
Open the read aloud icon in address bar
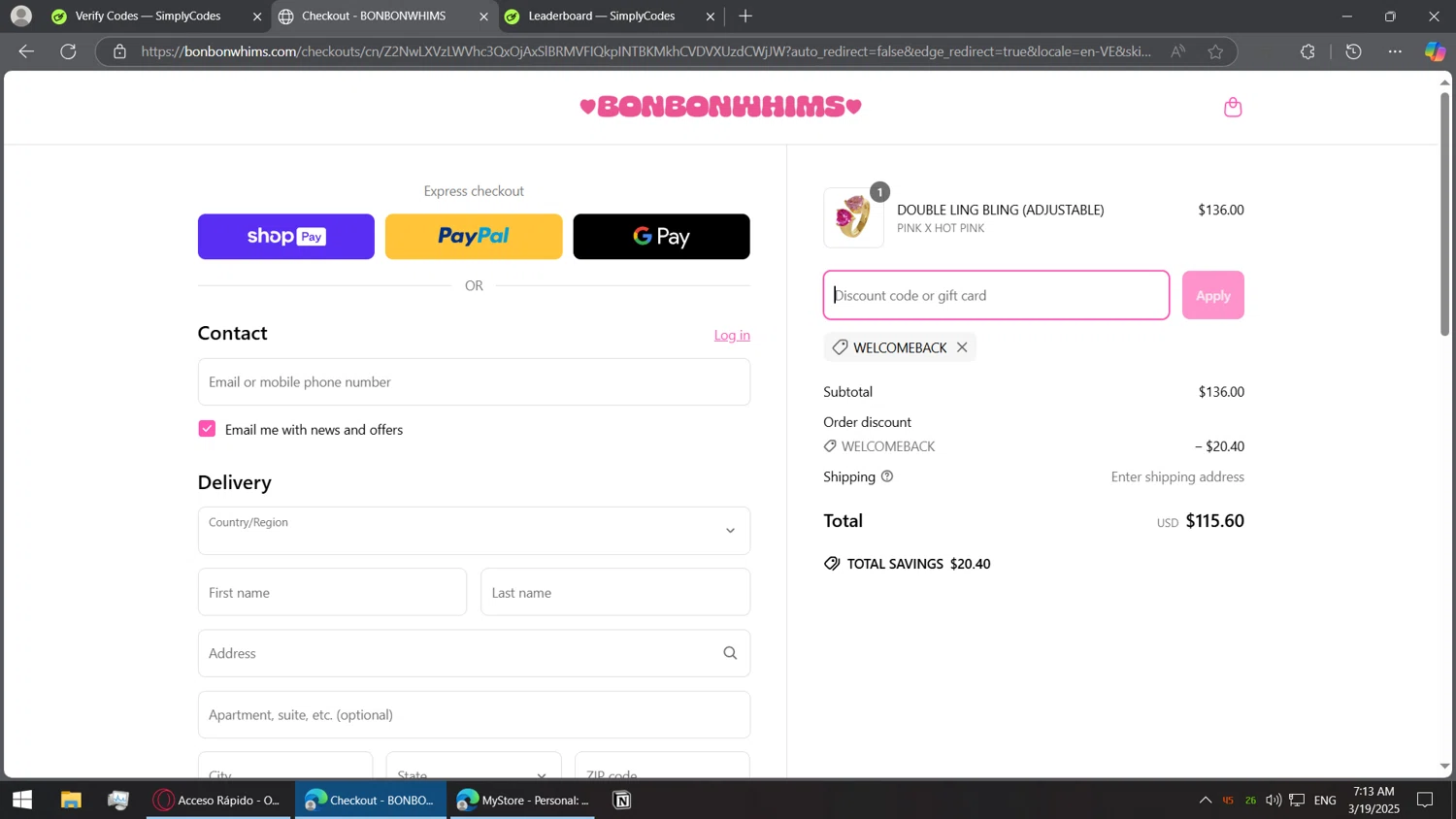[1177, 51]
